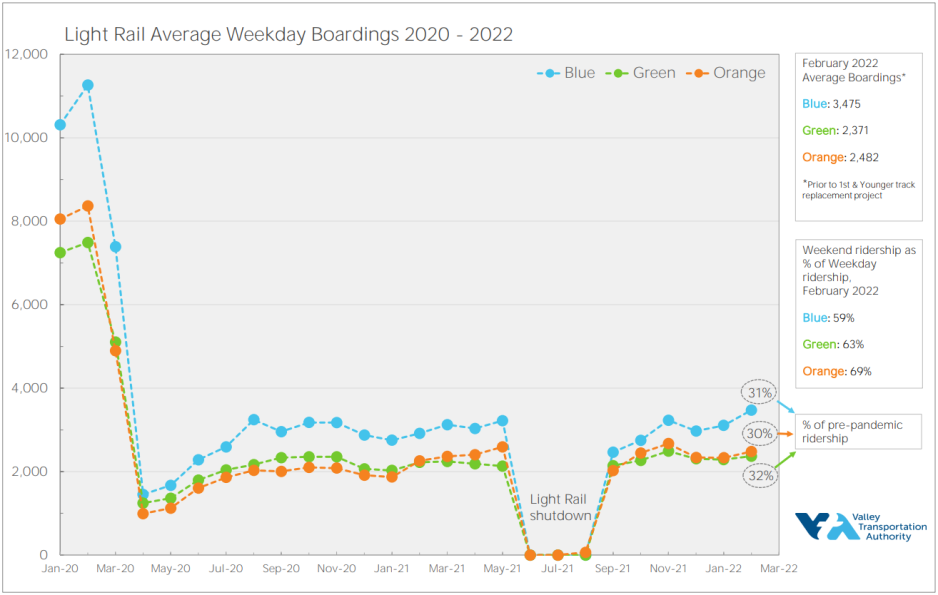Click the Jul-20 x-axis label
Image resolution: width=938 pixels, height=595 pixels.
pos(226,568)
